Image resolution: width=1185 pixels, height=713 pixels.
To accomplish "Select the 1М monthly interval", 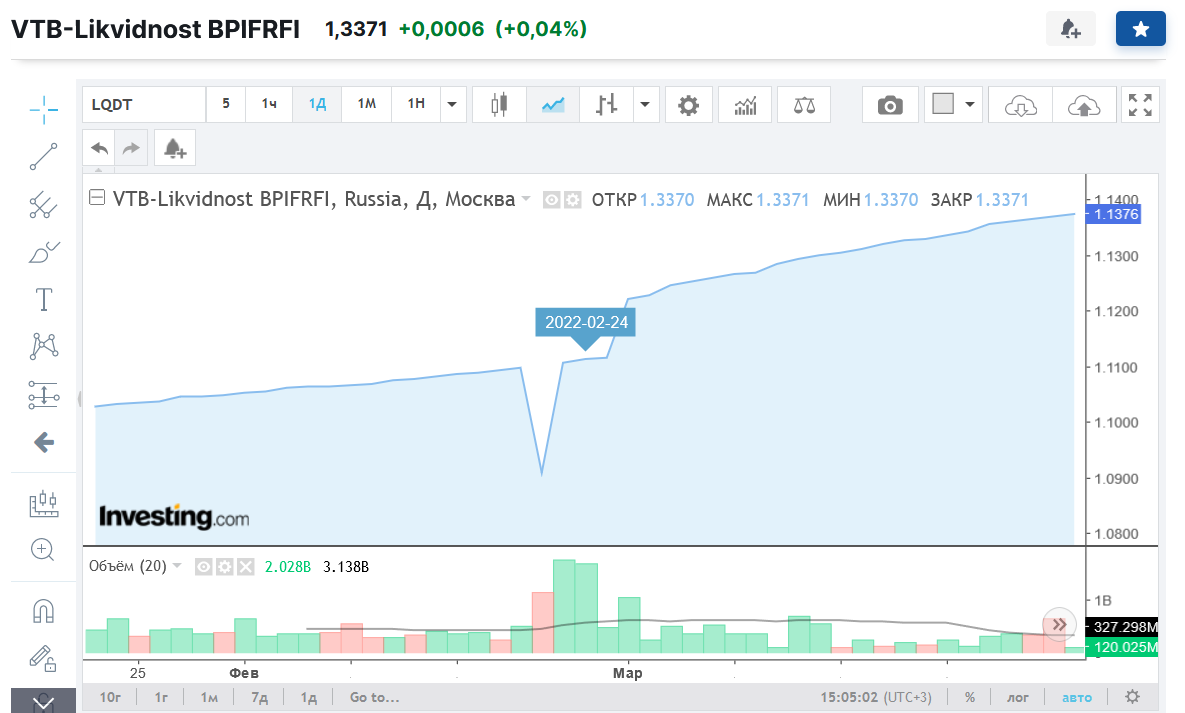I will click(x=367, y=104).
